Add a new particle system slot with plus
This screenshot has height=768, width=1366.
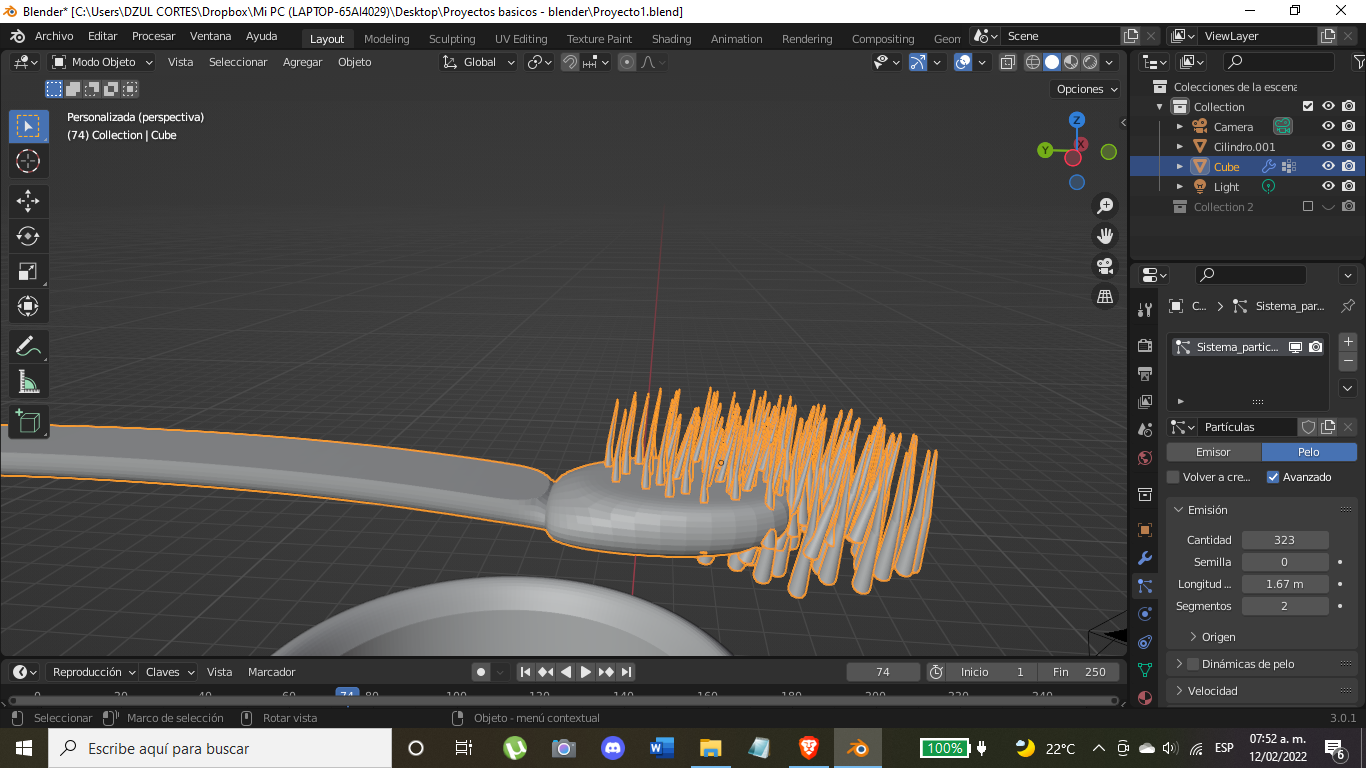[x=1348, y=342]
